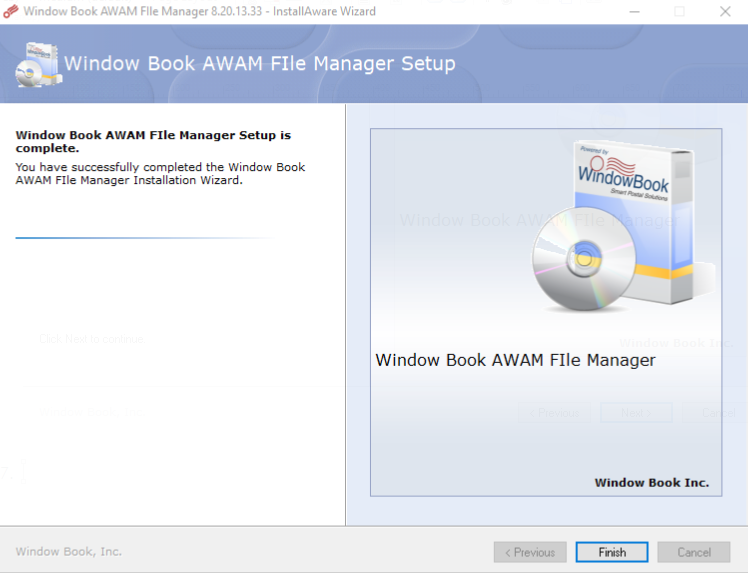Click the setup box icon in header
The image size is (748, 573).
38,65
